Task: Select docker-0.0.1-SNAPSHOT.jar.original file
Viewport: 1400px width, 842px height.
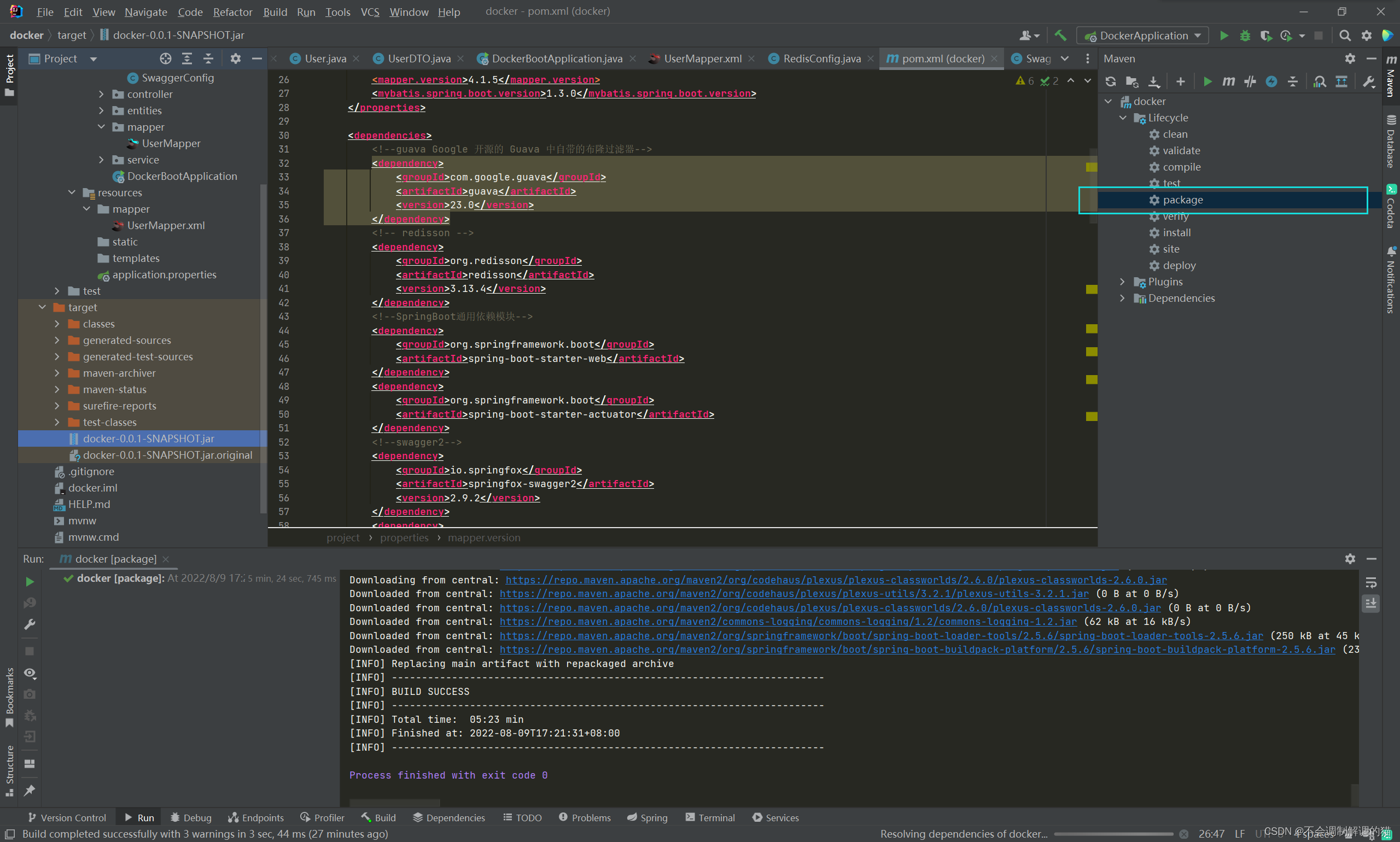Action: click(x=167, y=455)
